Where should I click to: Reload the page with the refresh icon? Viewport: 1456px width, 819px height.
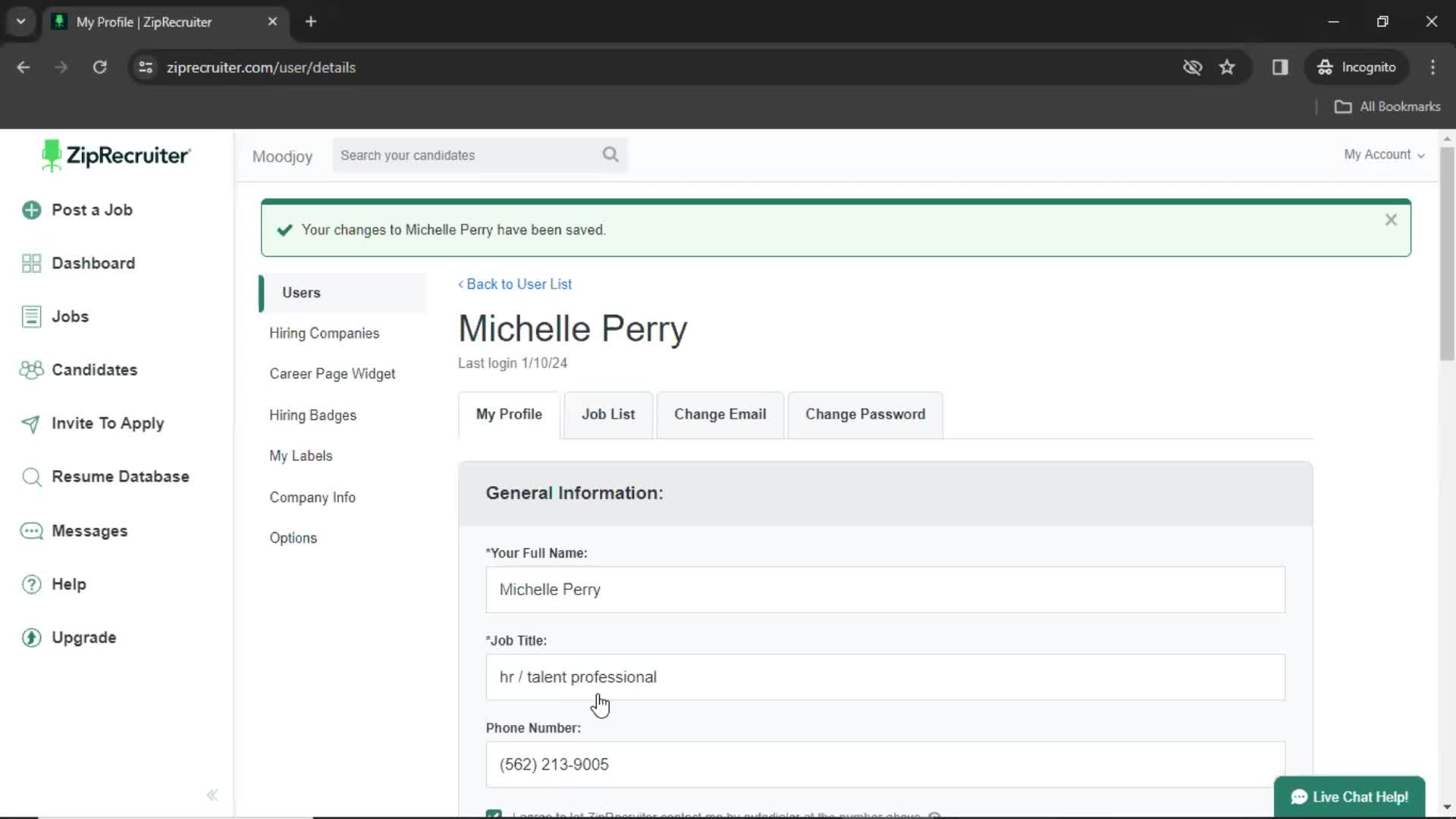pos(99,67)
